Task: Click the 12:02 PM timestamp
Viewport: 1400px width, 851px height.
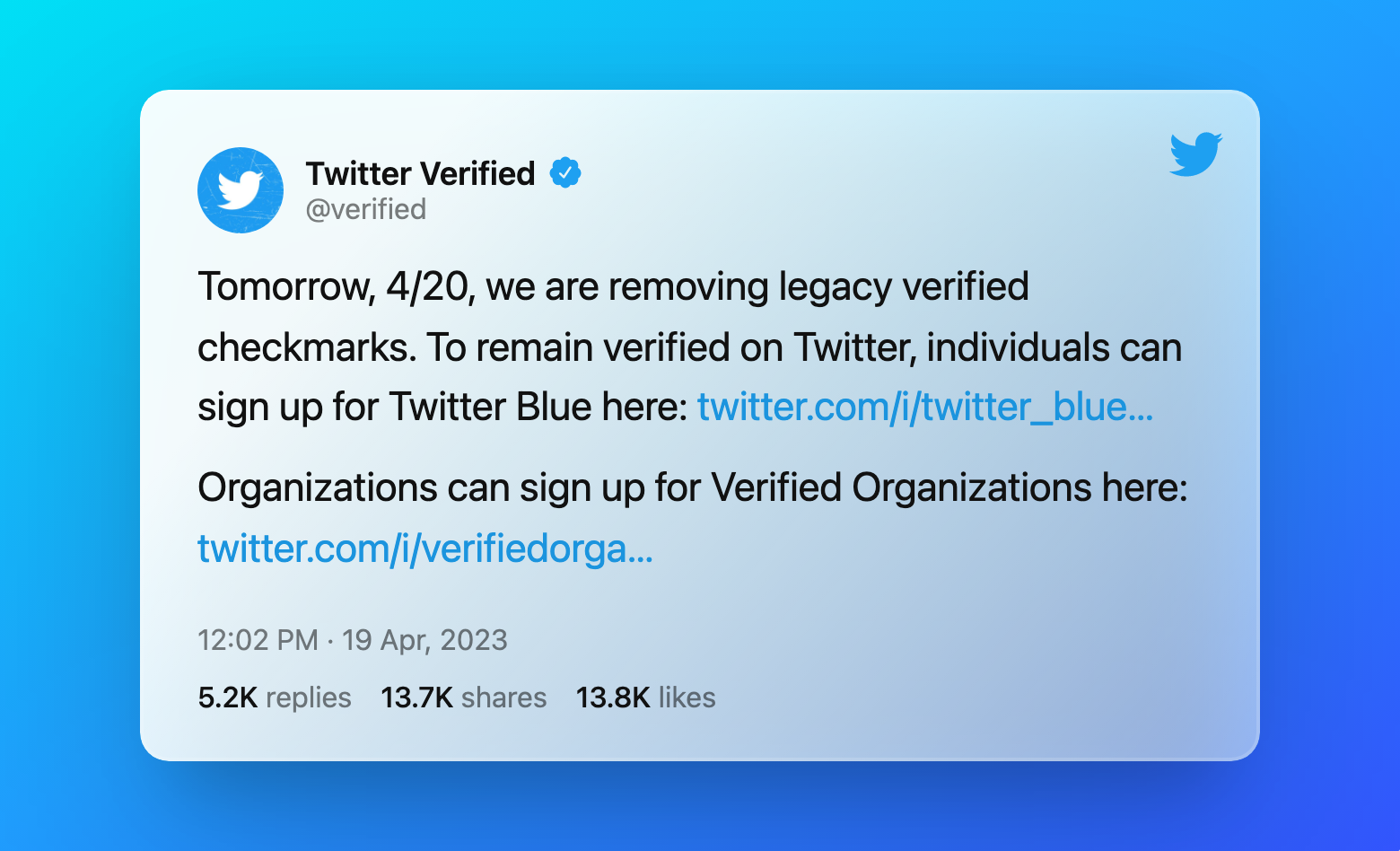Action: tap(258, 640)
